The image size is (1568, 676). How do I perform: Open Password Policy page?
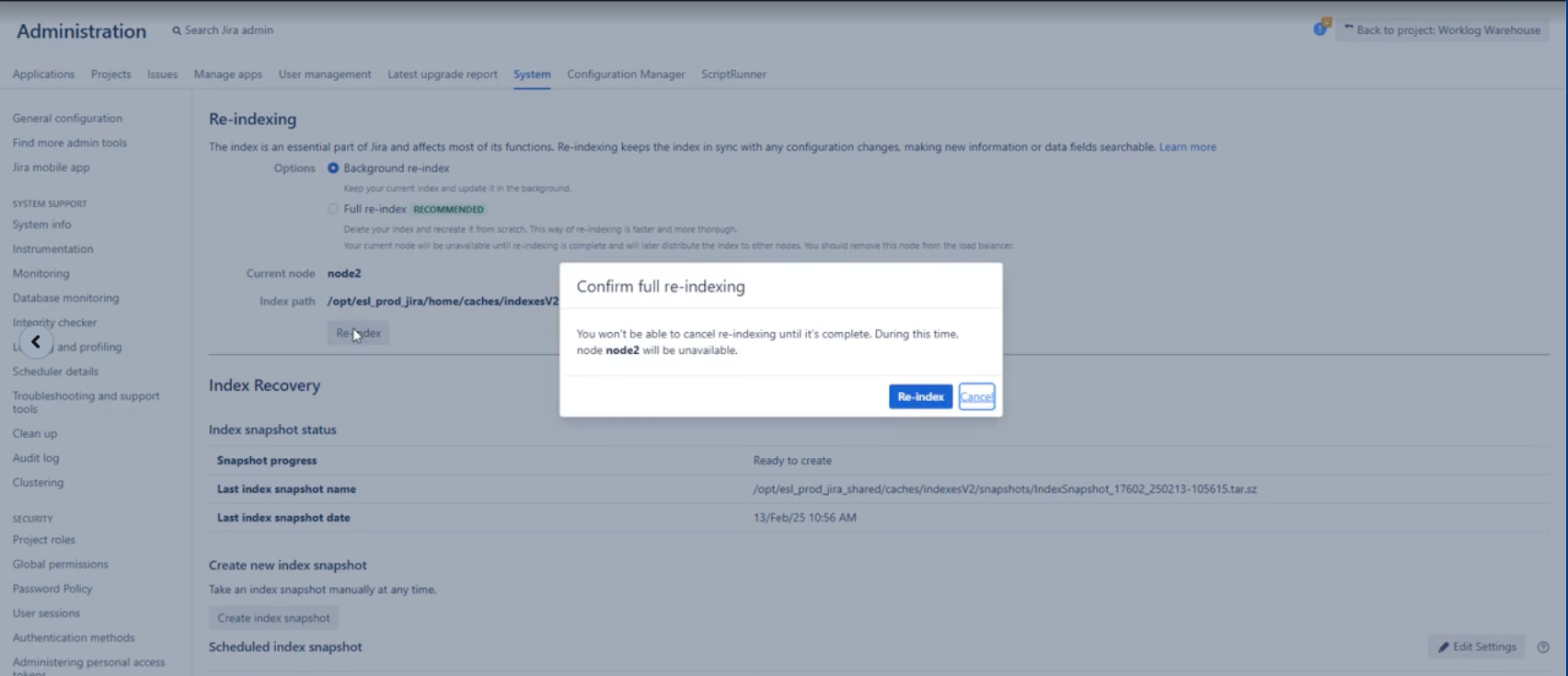pos(52,589)
